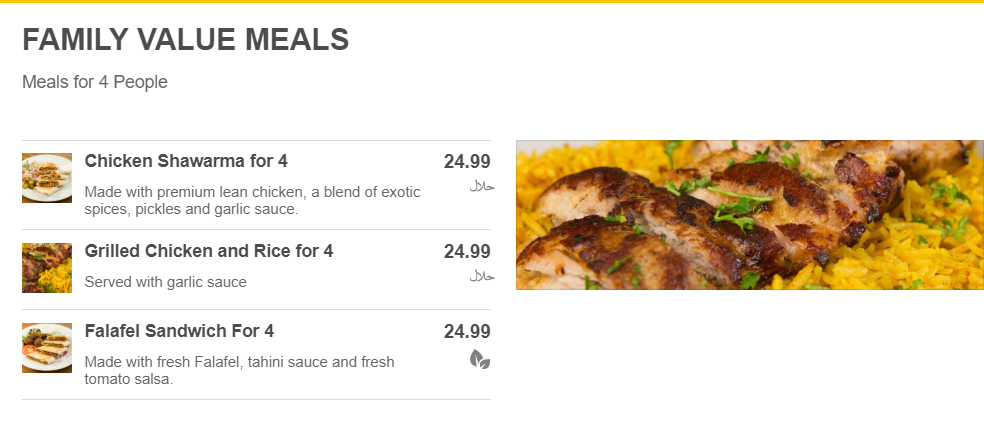Viewport: 984px width, 438px height.
Task: Open the Grilled Chicken and Rice thumbnail
Action: pyautogui.click(x=47, y=268)
